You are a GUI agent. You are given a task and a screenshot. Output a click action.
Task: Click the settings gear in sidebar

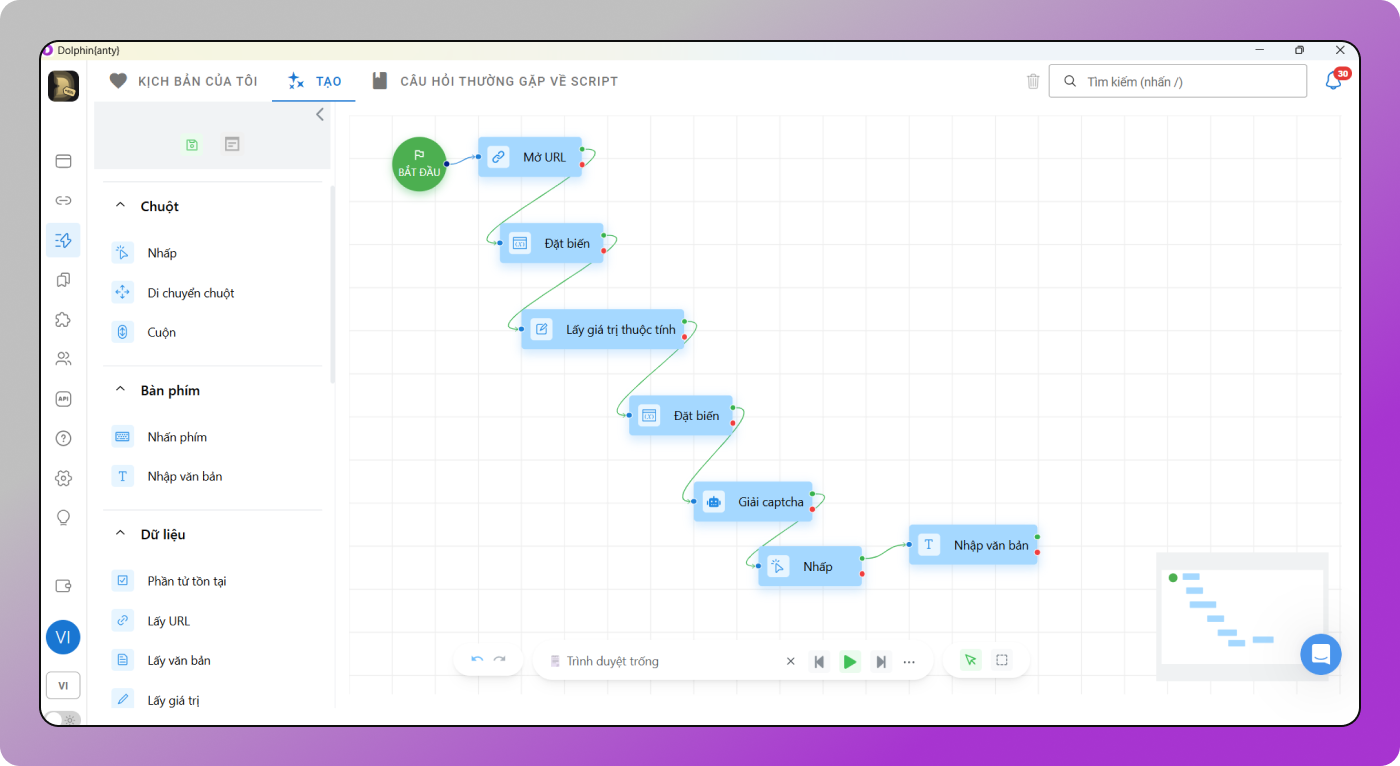[63, 478]
